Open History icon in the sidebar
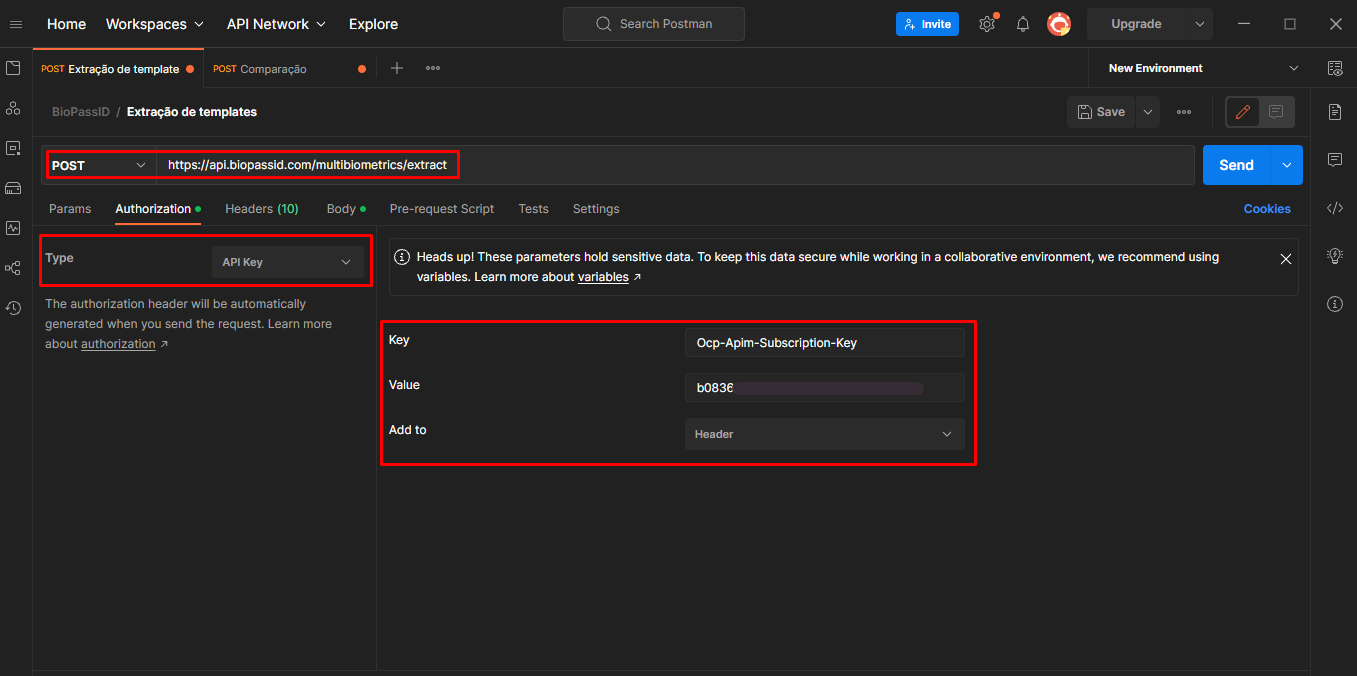This screenshot has height=676, width=1357. pos(13,308)
